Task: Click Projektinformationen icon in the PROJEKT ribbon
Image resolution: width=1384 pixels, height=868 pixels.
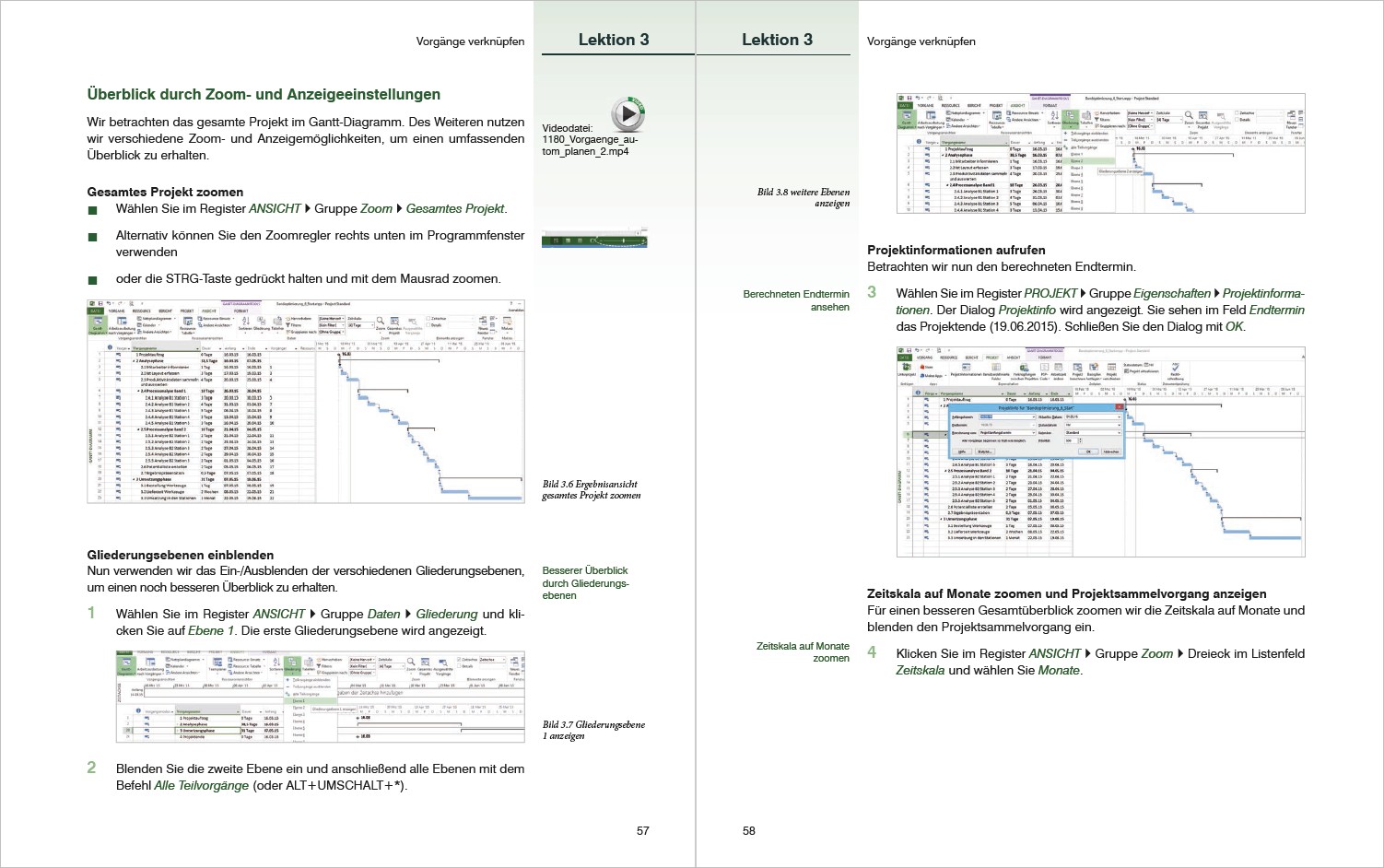Action: [965, 368]
